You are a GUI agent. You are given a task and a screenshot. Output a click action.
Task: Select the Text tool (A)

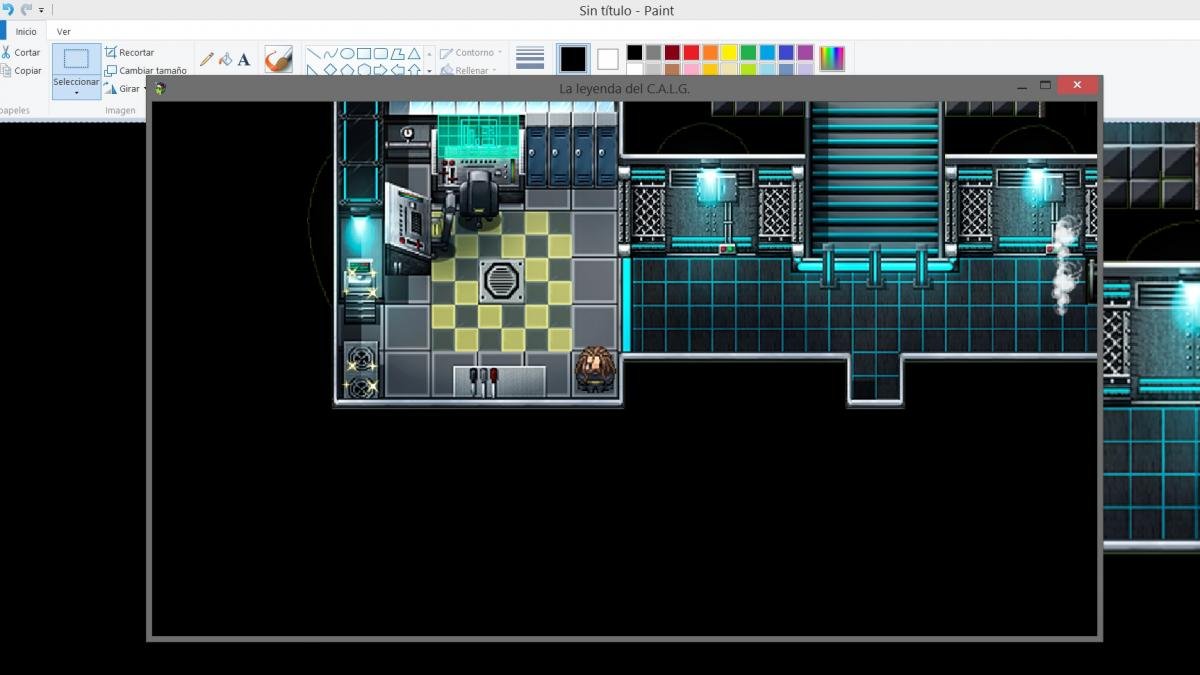coord(244,59)
